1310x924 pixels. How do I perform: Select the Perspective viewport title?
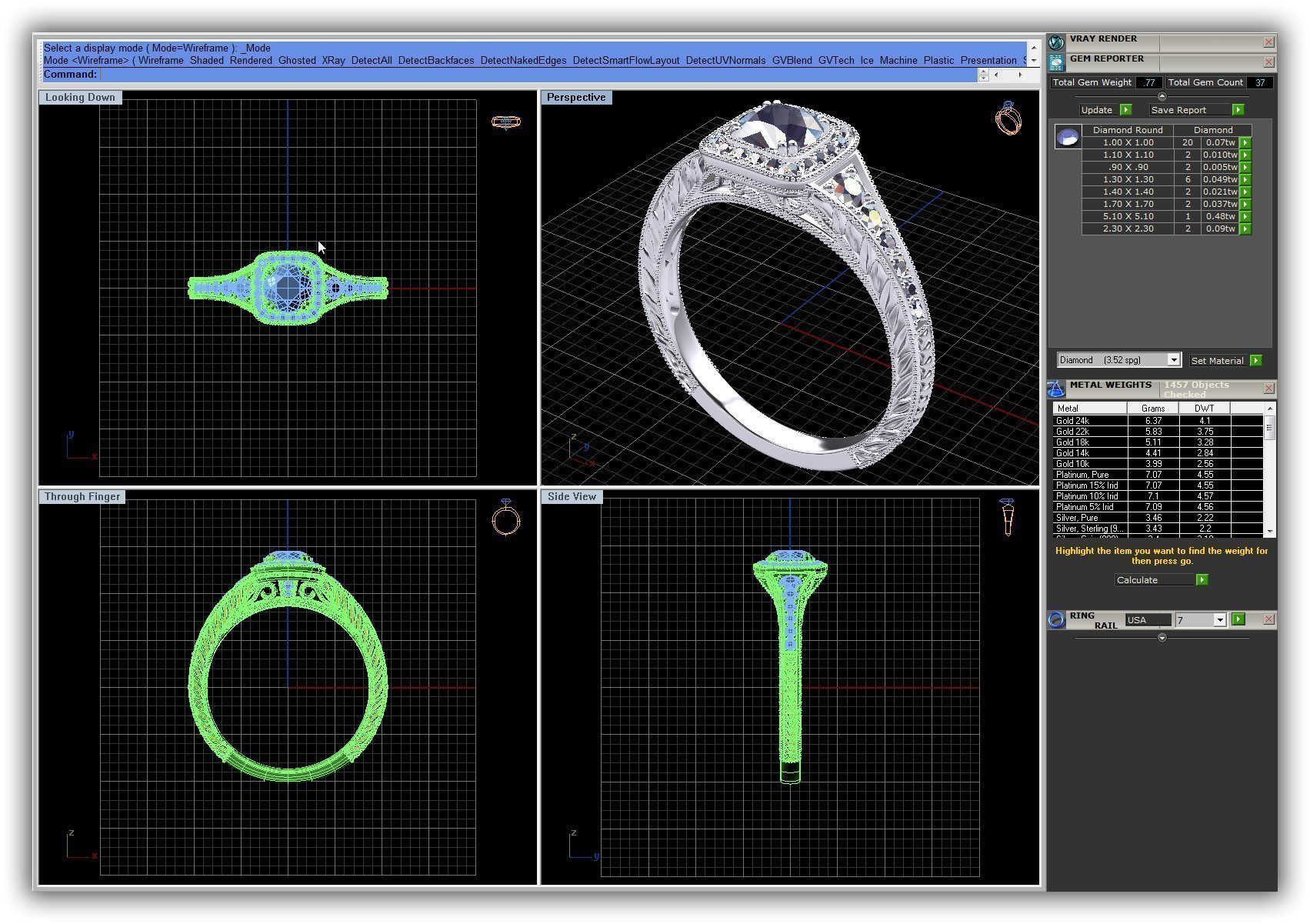tap(576, 97)
